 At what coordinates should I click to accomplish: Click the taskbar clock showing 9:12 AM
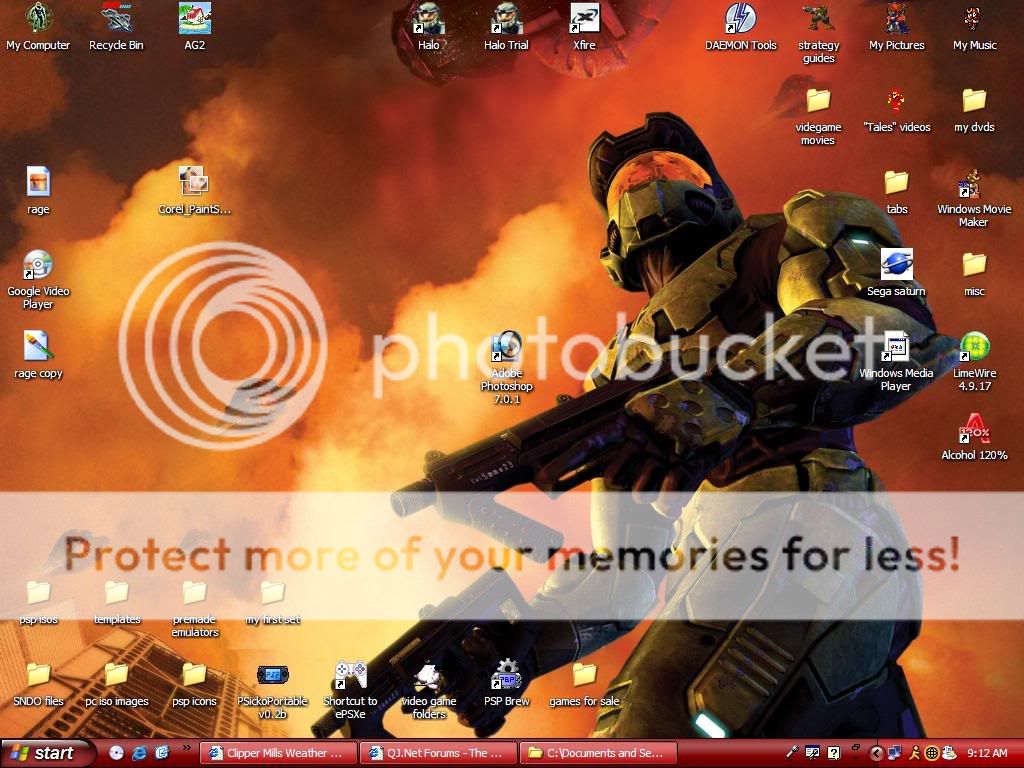click(987, 753)
